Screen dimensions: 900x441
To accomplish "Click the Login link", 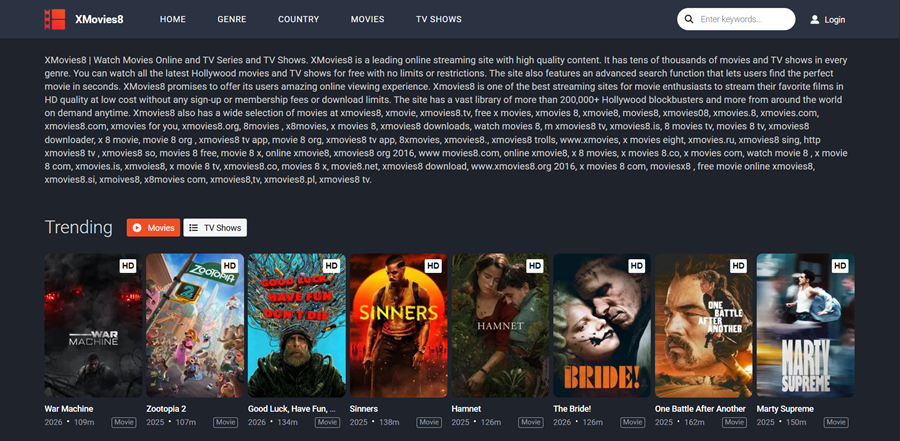I will tap(835, 20).
